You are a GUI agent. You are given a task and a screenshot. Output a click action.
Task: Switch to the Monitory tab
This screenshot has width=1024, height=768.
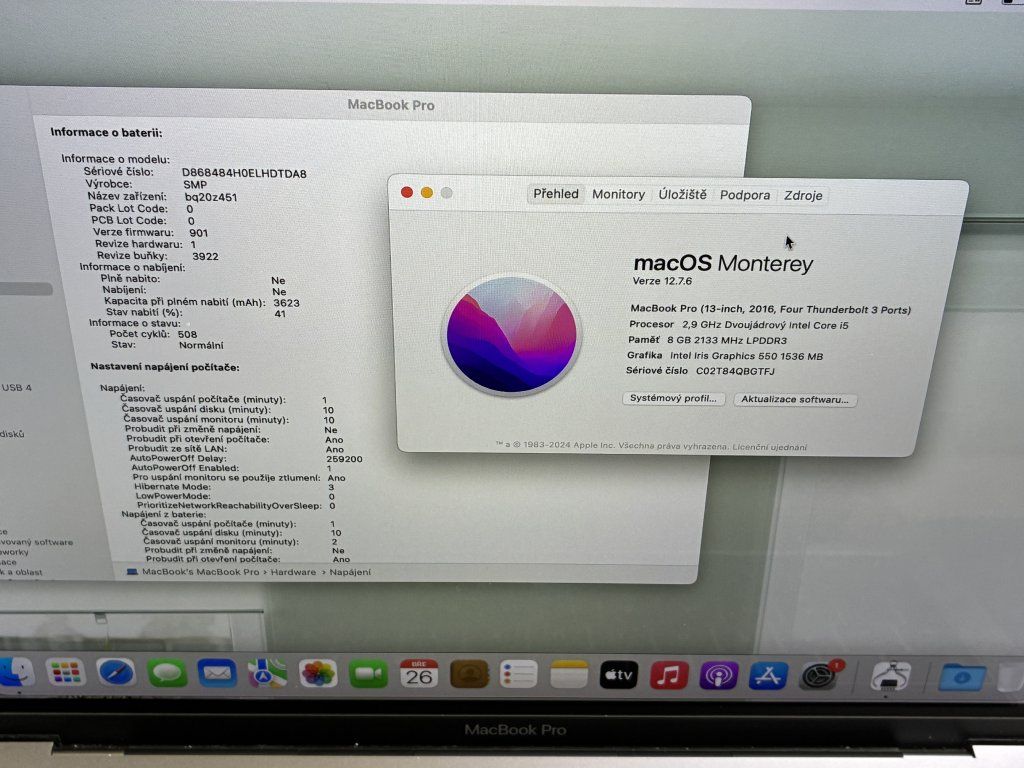pyautogui.click(x=618, y=195)
